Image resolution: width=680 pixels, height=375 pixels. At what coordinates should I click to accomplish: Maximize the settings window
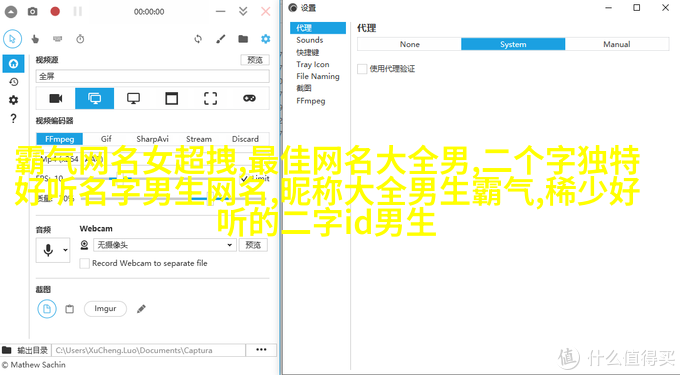tap(637, 7)
